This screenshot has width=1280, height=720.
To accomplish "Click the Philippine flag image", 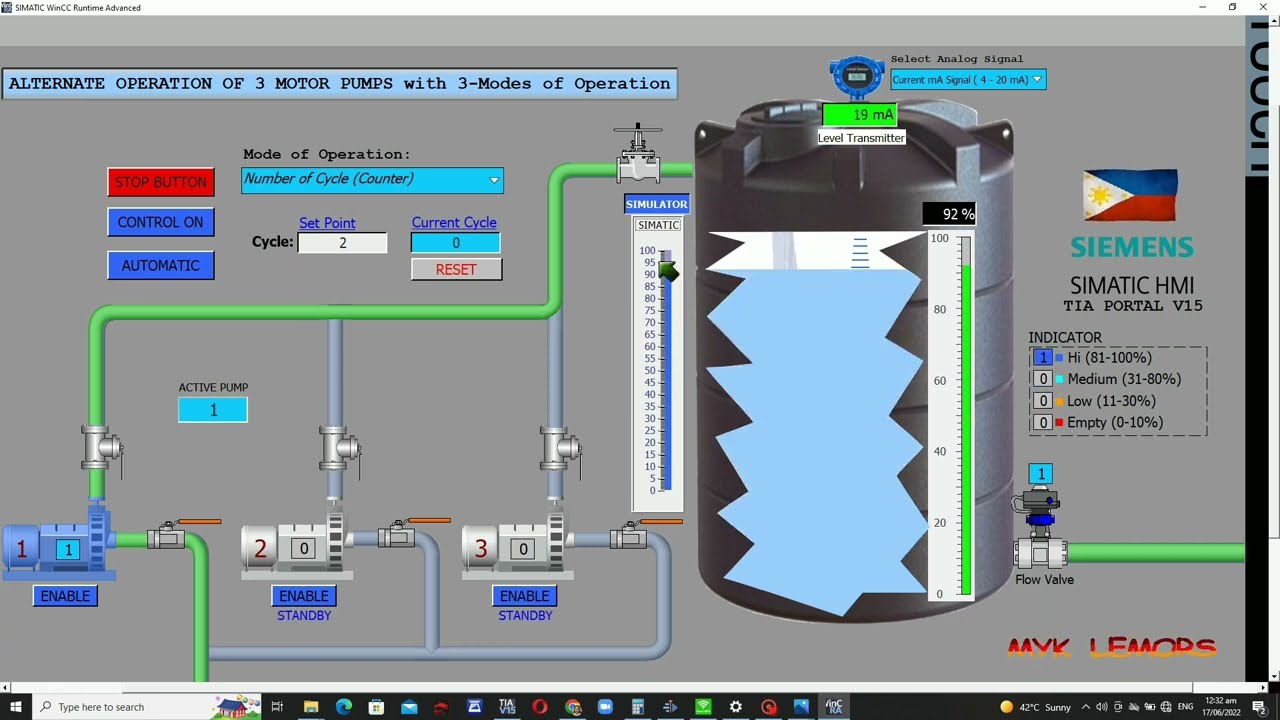I will pos(1130,195).
